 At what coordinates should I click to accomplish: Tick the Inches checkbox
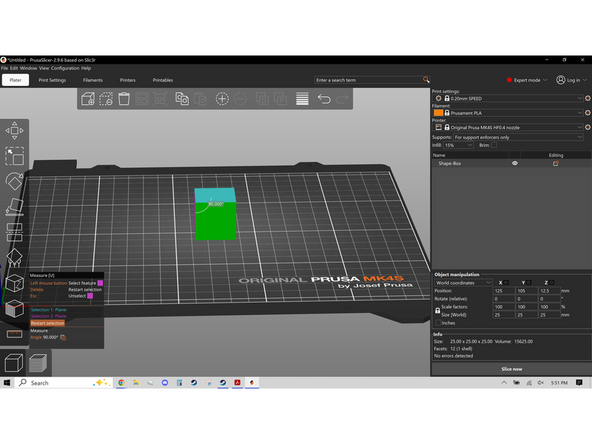click(x=438, y=323)
